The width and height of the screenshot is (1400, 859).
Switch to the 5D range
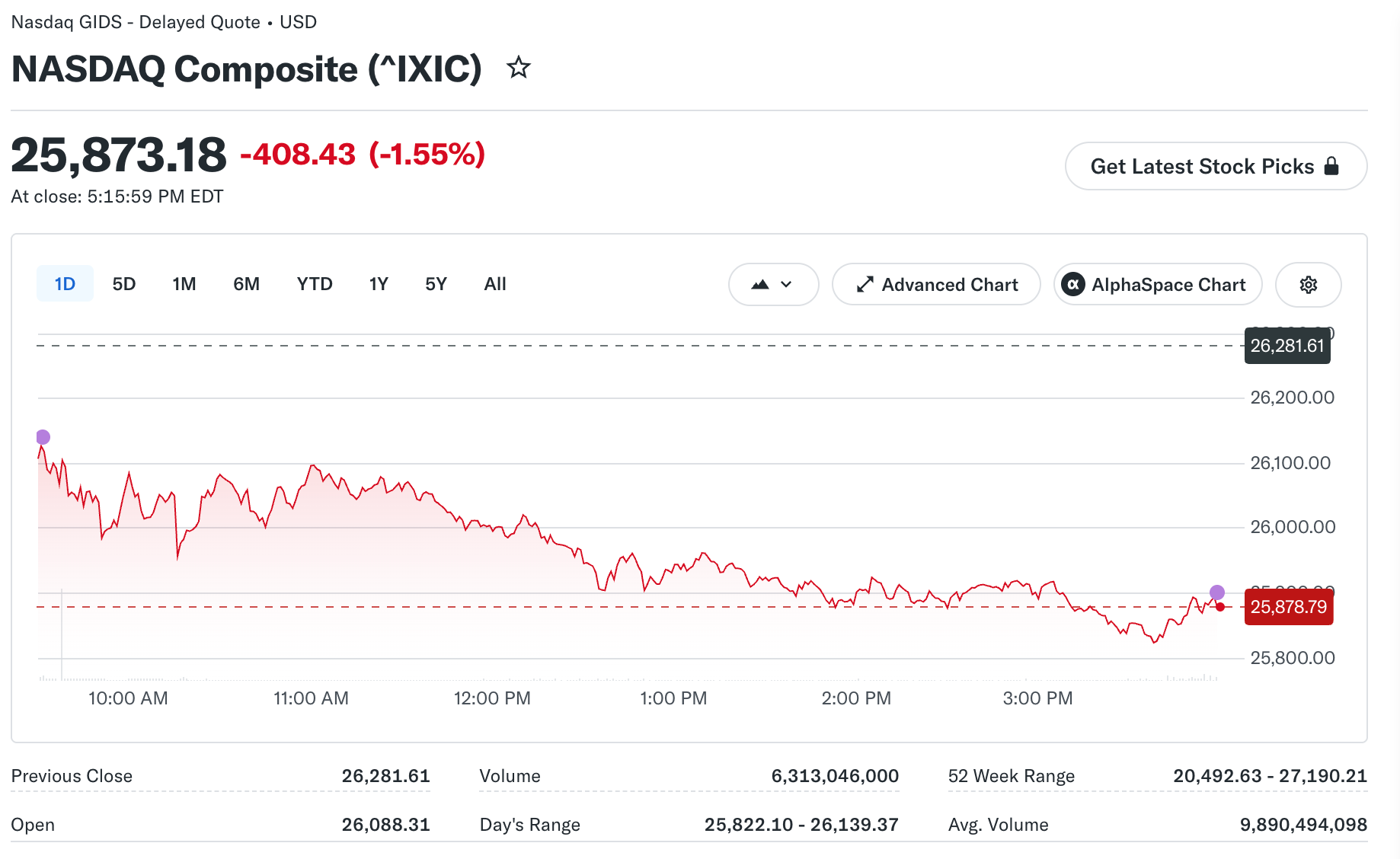(x=124, y=284)
